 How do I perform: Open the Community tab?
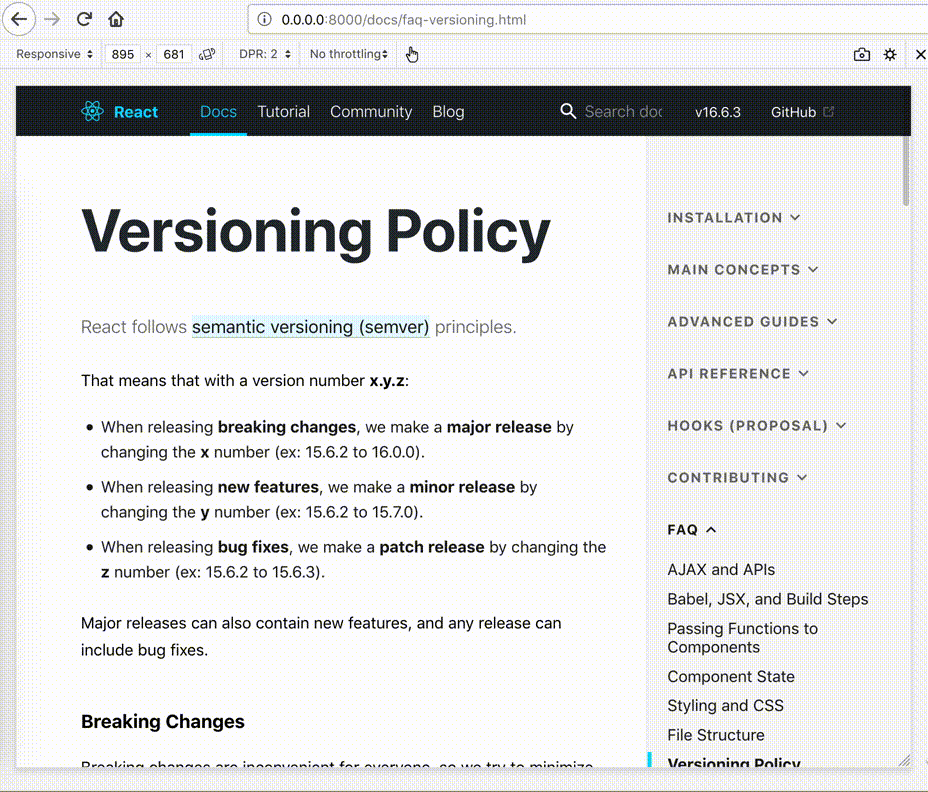point(371,111)
